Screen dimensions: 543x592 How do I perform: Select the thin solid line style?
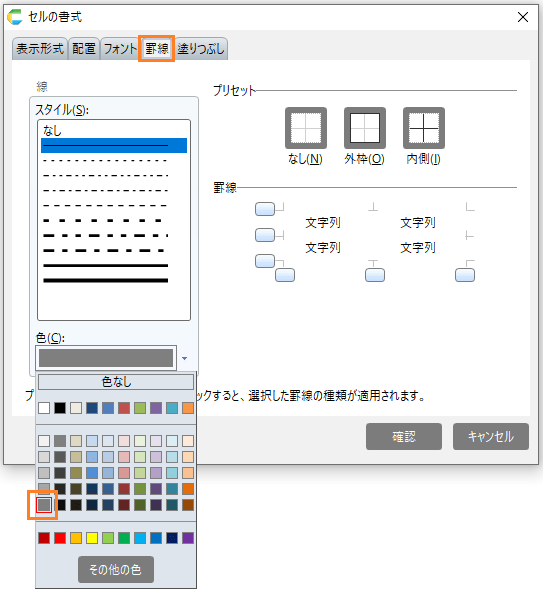[114, 145]
